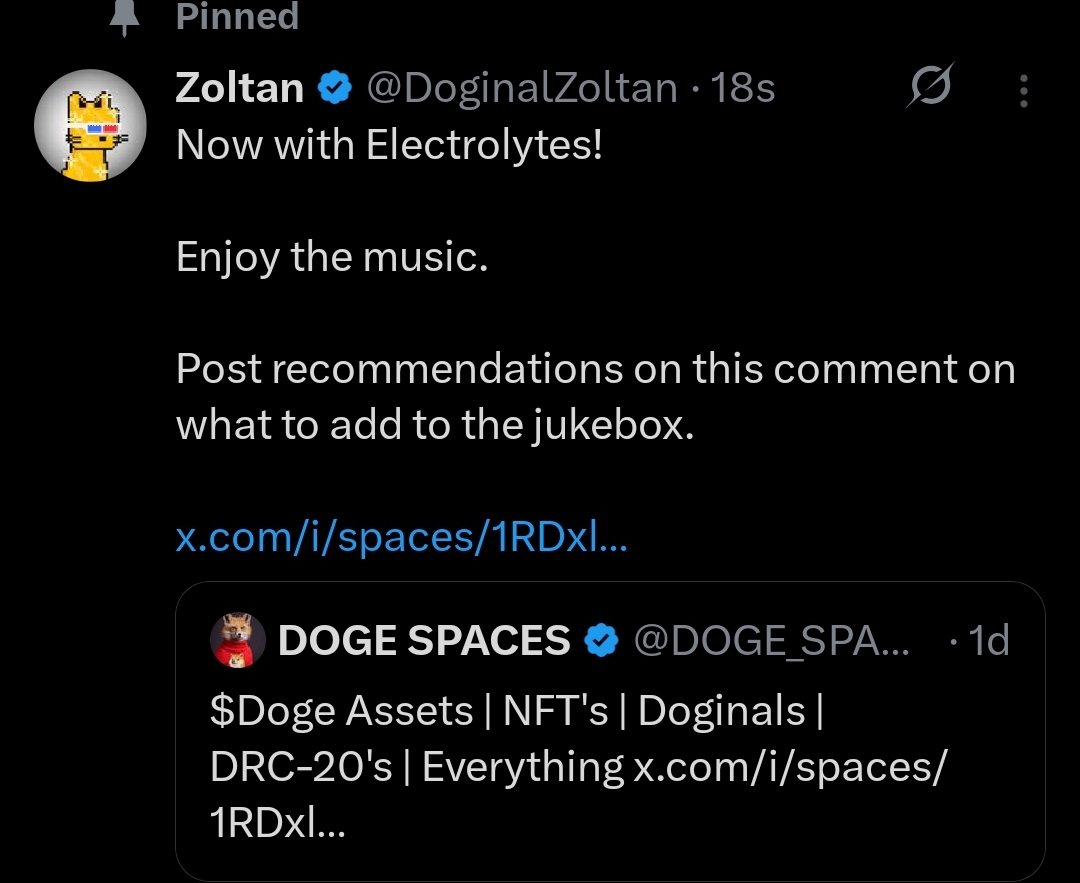Image resolution: width=1080 pixels, height=883 pixels.
Task: Open the blue x.com/i/spaces link
Action: (x=401, y=538)
